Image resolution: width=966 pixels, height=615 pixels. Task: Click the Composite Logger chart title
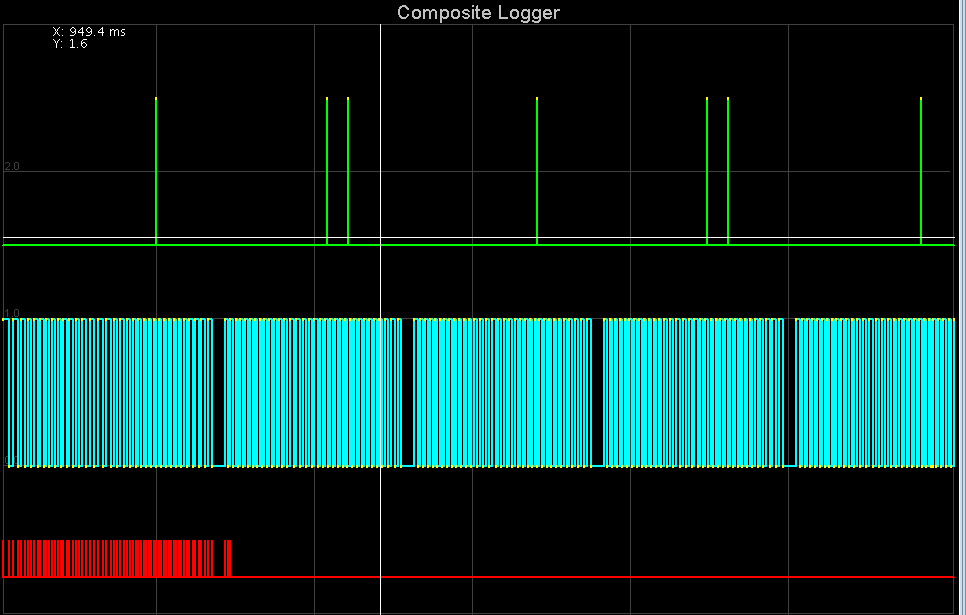coord(478,12)
